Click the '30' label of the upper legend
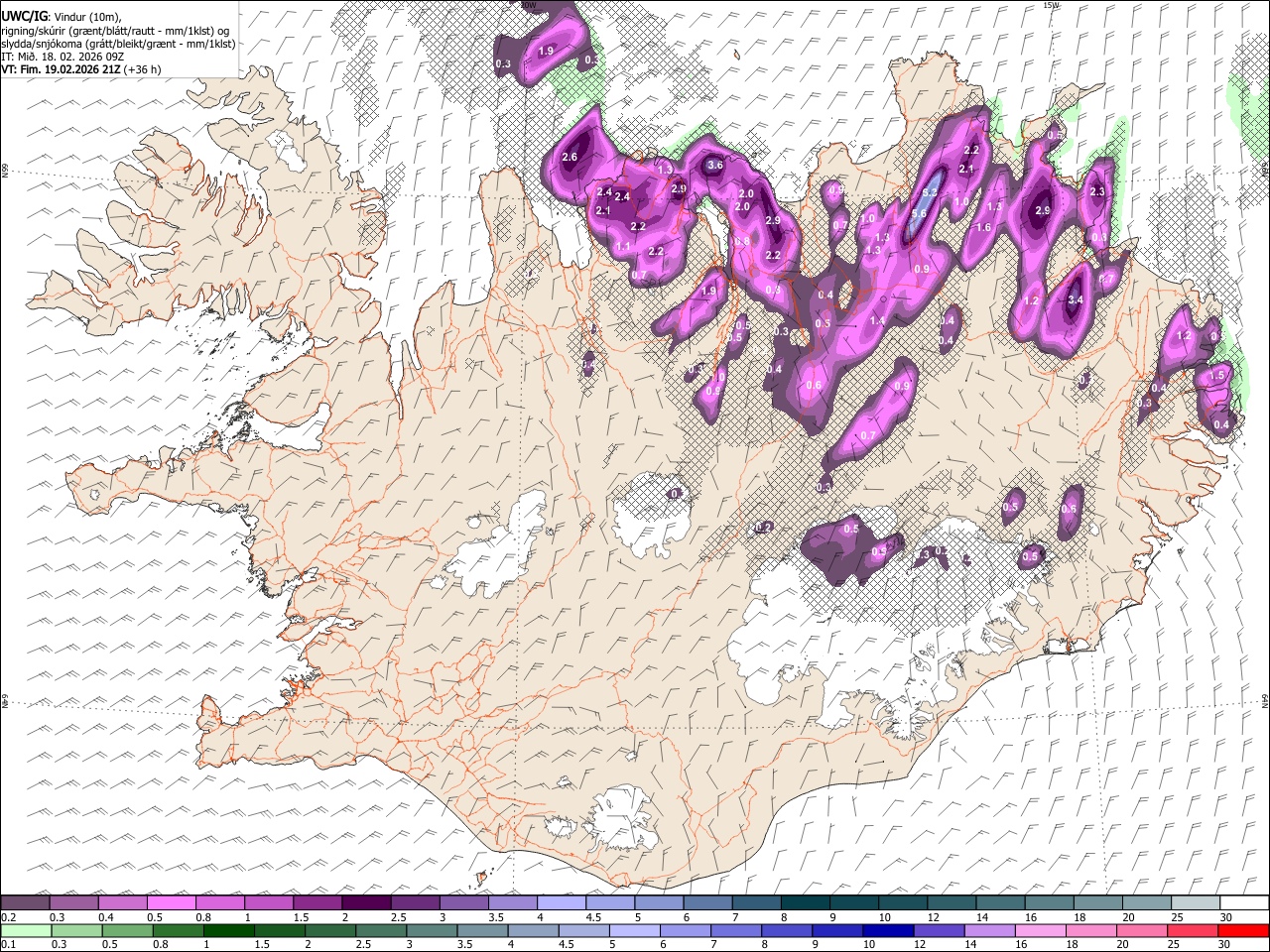 pos(1225,917)
